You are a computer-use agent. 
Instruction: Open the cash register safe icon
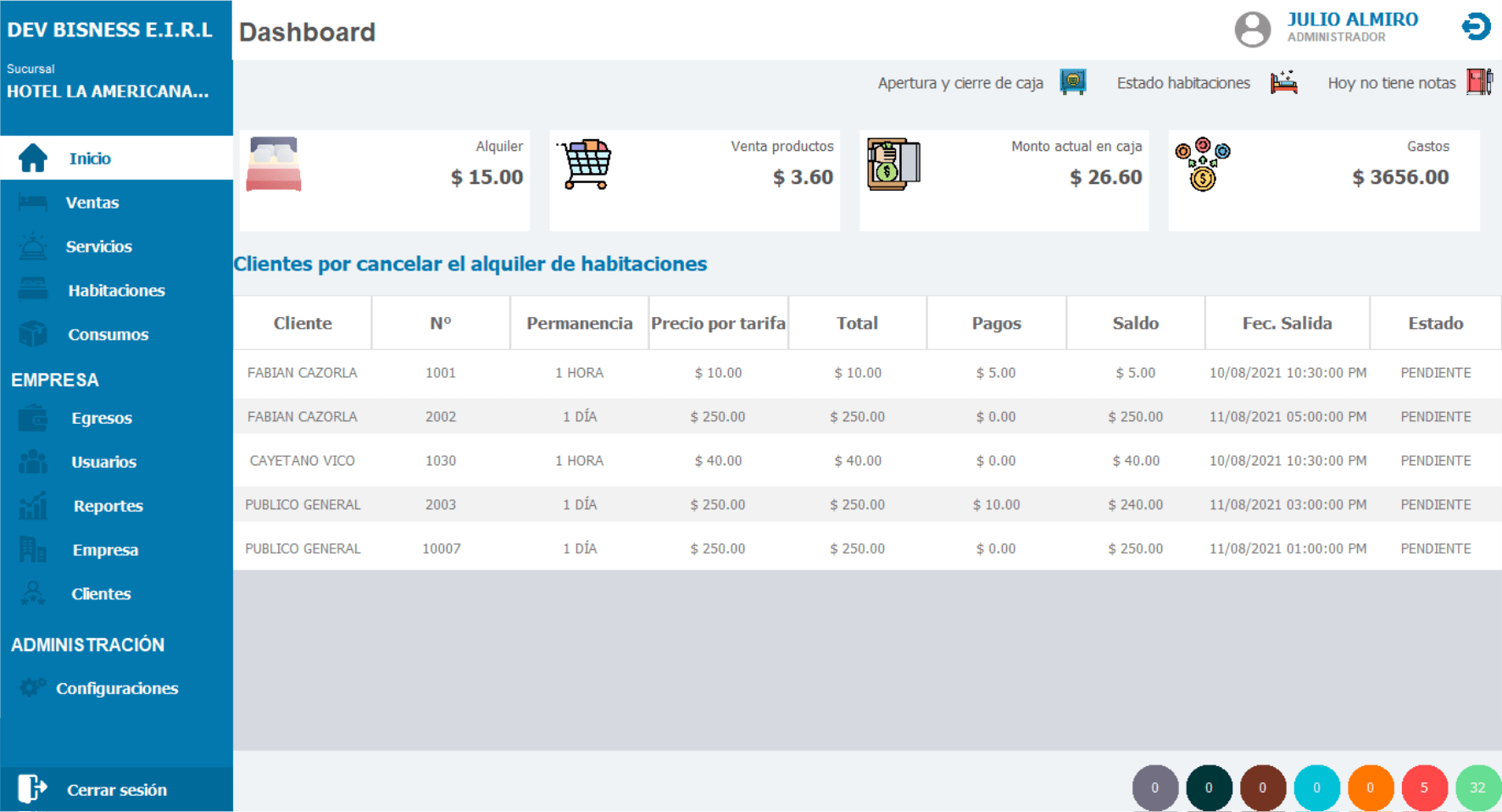[1073, 82]
